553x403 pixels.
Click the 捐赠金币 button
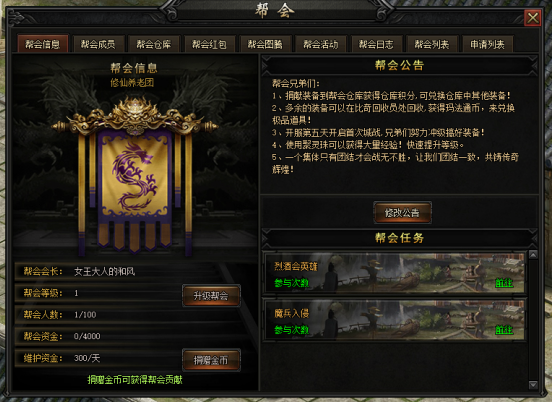pyautogui.click(x=211, y=360)
